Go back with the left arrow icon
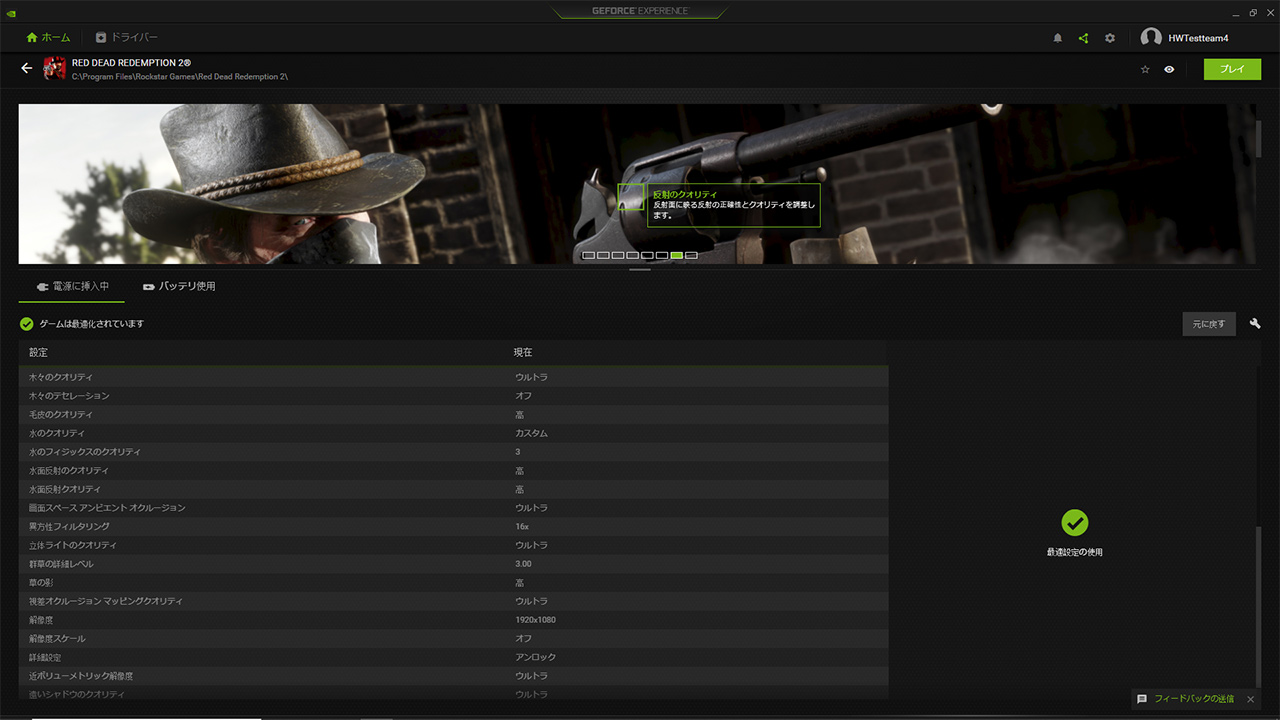Viewport: 1280px width, 720px height. point(27,69)
